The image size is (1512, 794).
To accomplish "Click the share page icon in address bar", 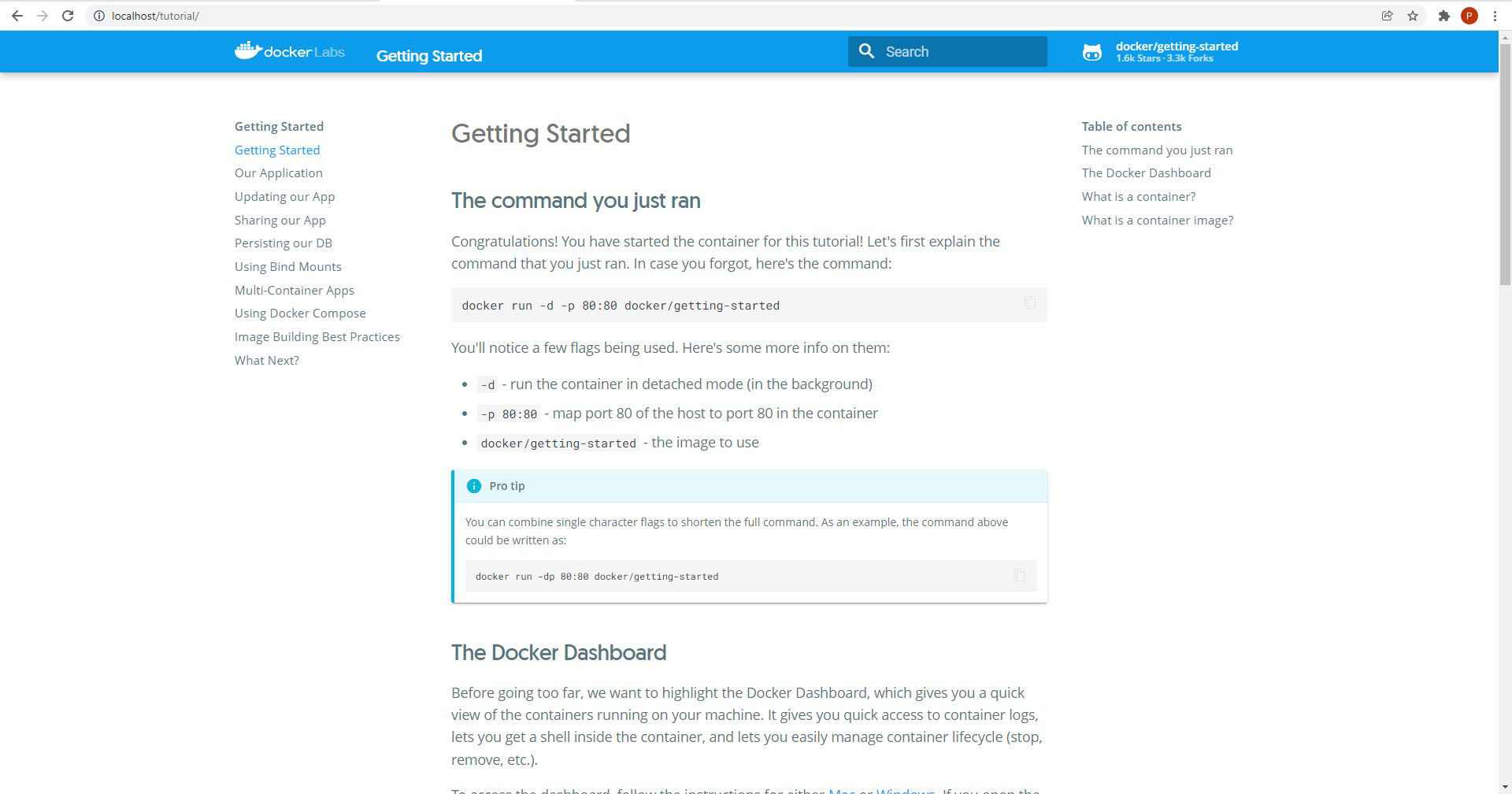I will [1387, 16].
